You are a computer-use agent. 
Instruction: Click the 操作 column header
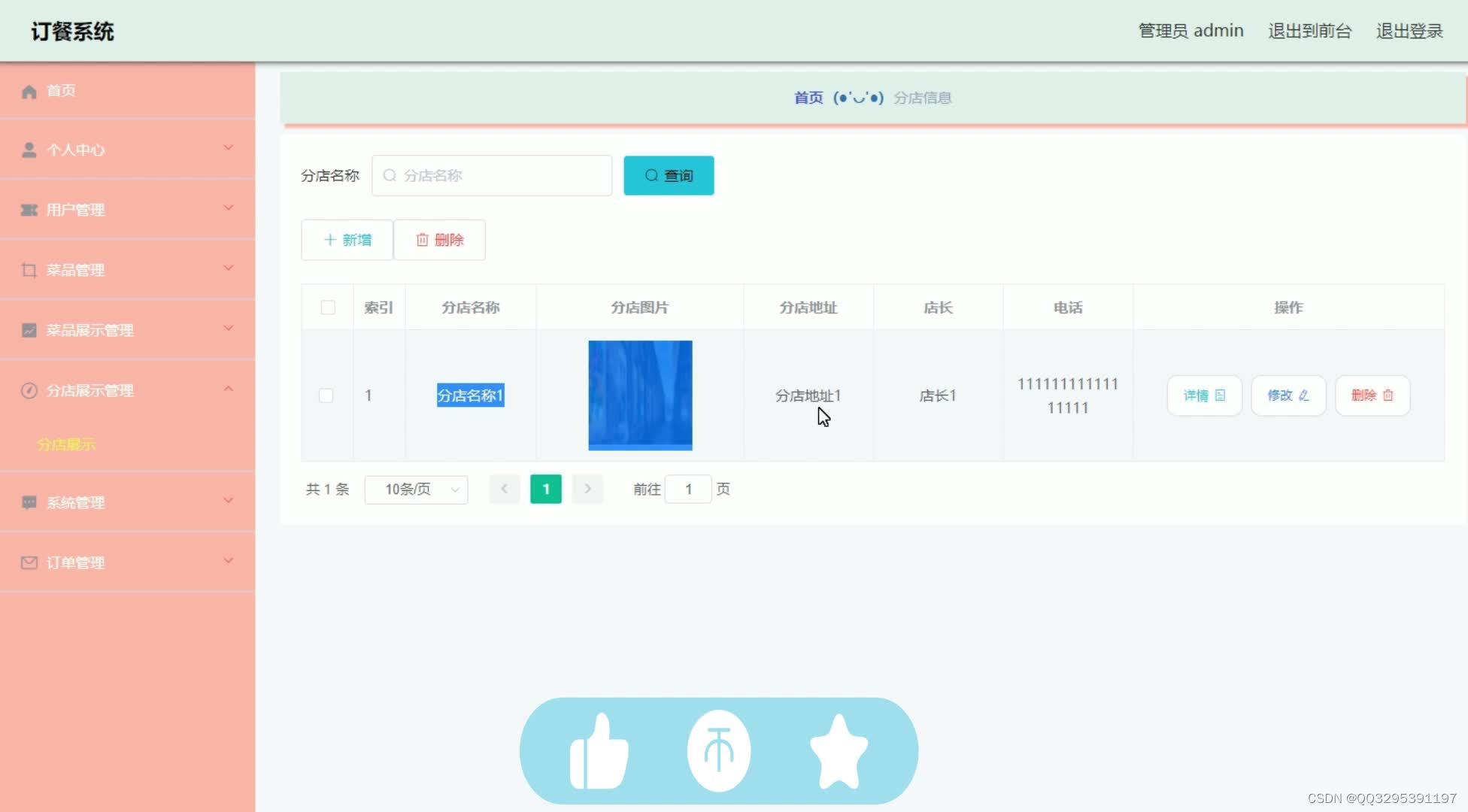tap(1288, 308)
